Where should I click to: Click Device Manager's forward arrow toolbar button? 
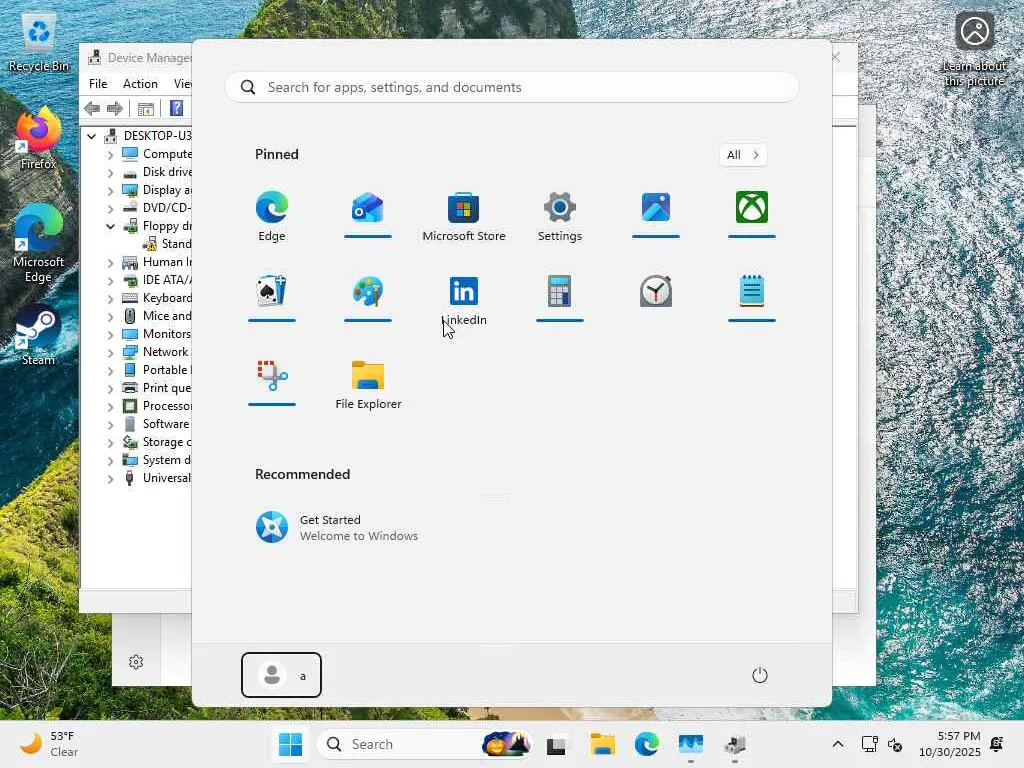coord(115,108)
